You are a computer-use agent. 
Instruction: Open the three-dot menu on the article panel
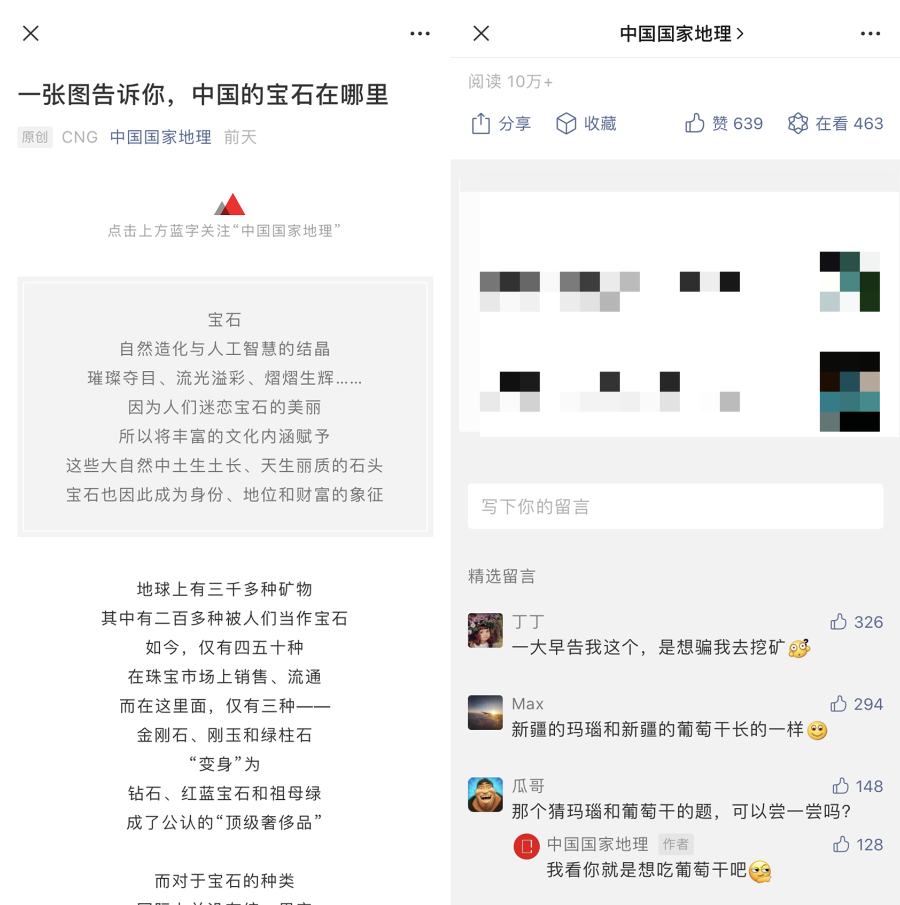click(420, 33)
